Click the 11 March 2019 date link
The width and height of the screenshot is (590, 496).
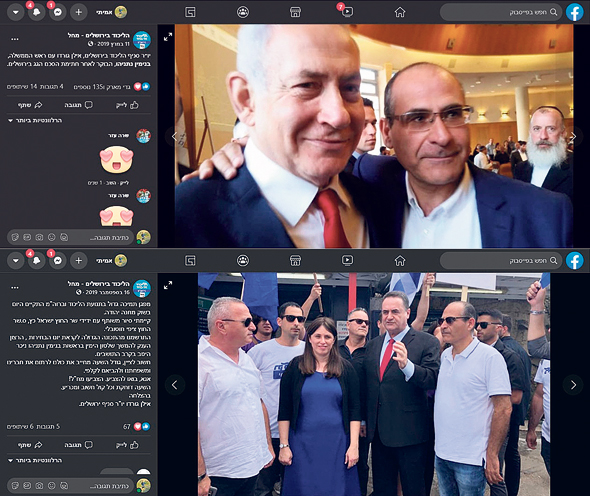tap(112, 44)
